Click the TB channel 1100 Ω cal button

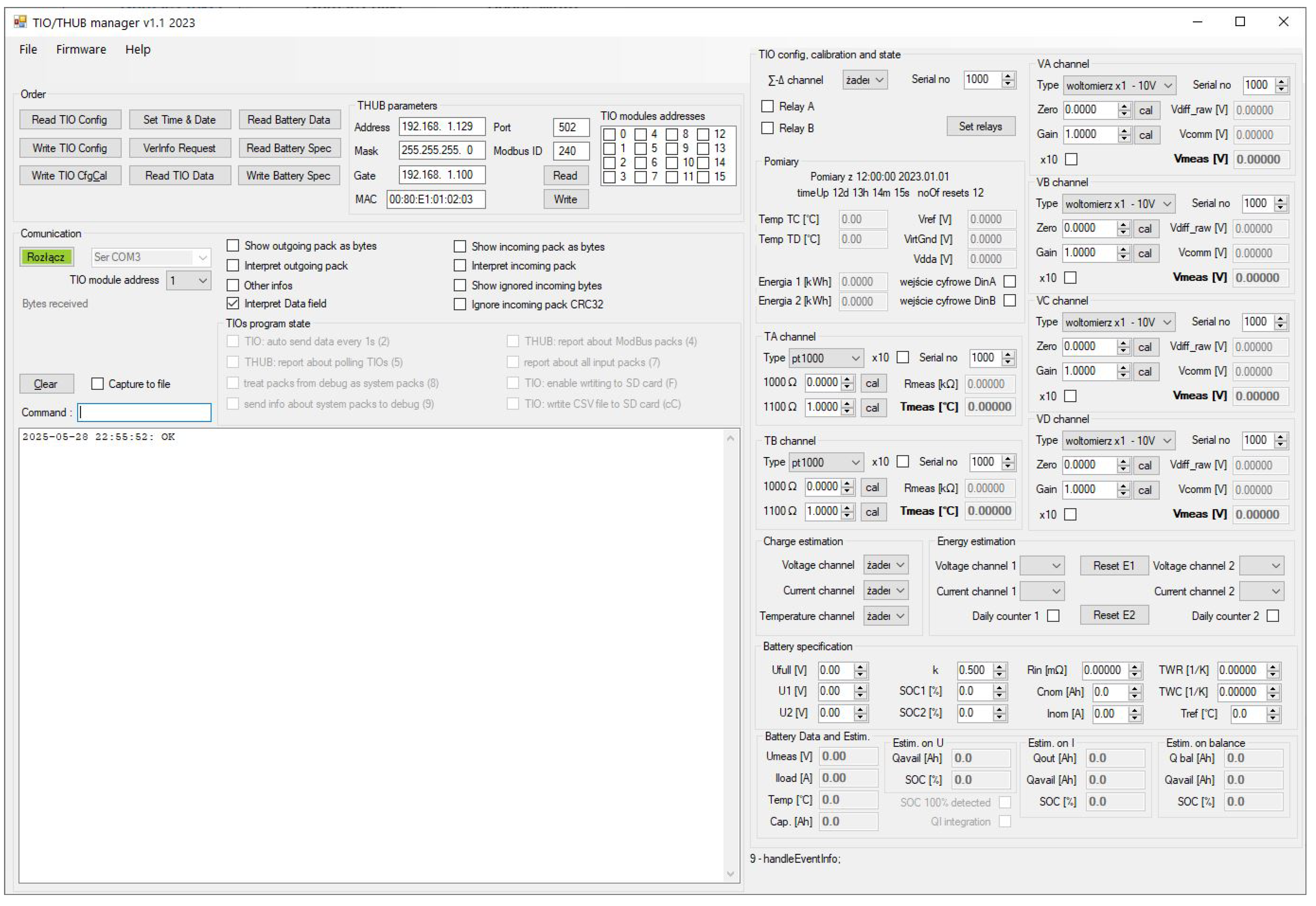click(874, 513)
